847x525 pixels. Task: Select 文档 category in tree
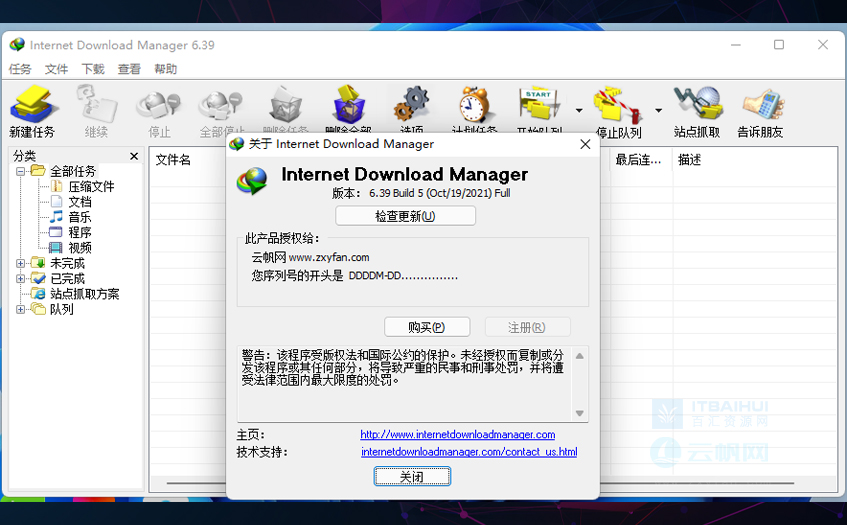coord(80,202)
